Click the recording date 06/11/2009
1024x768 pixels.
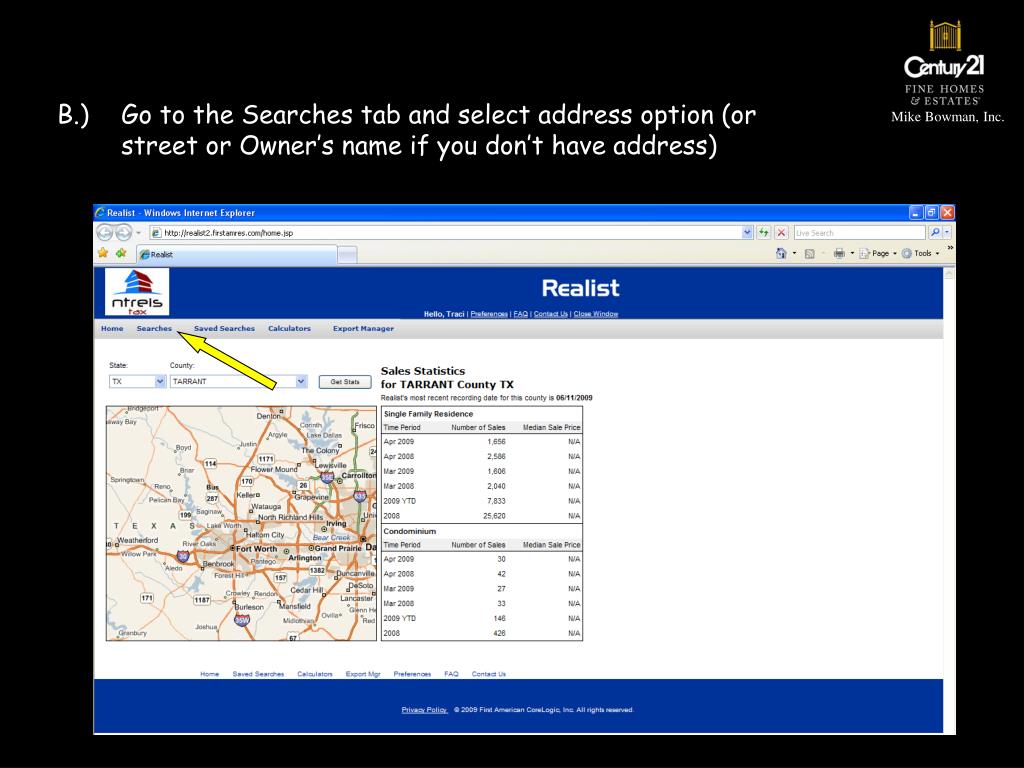point(575,398)
